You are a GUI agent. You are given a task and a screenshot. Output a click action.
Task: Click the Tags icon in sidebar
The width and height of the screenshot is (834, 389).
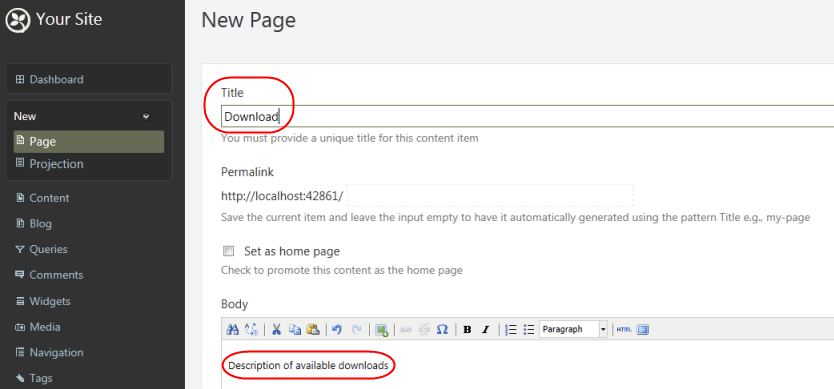(20, 378)
